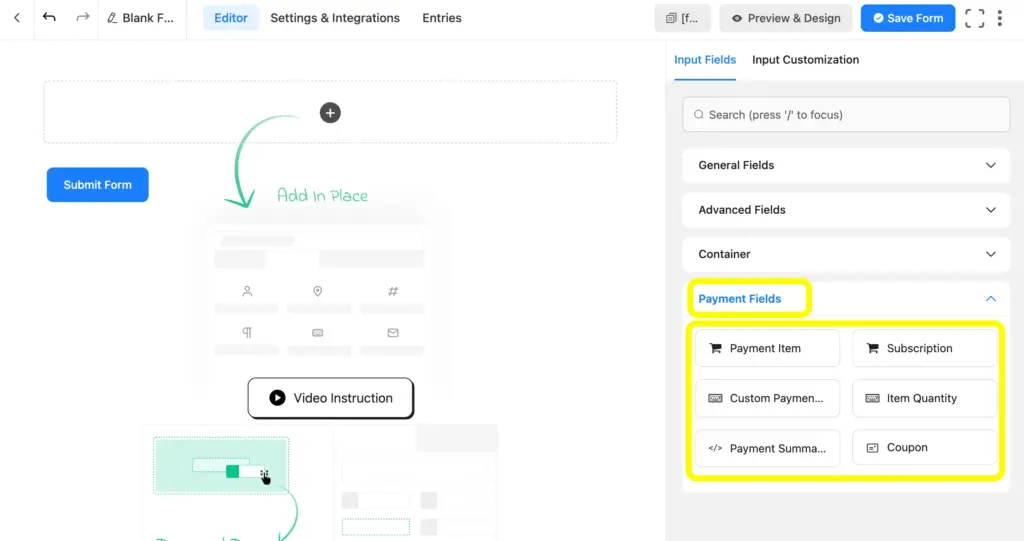This screenshot has width=1024, height=541.
Task: Click the Coupon card icon
Action: [x=872, y=448]
